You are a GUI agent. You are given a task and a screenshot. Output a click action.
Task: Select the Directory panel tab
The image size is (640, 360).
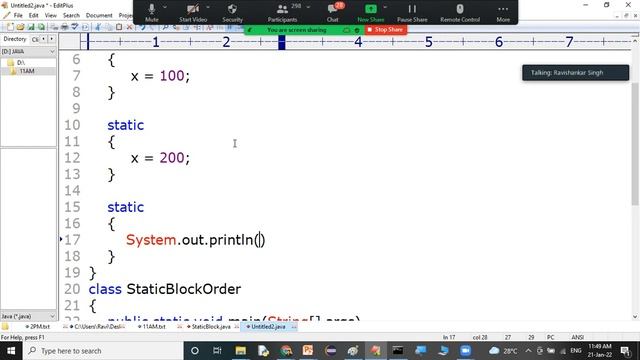[x=15, y=39]
